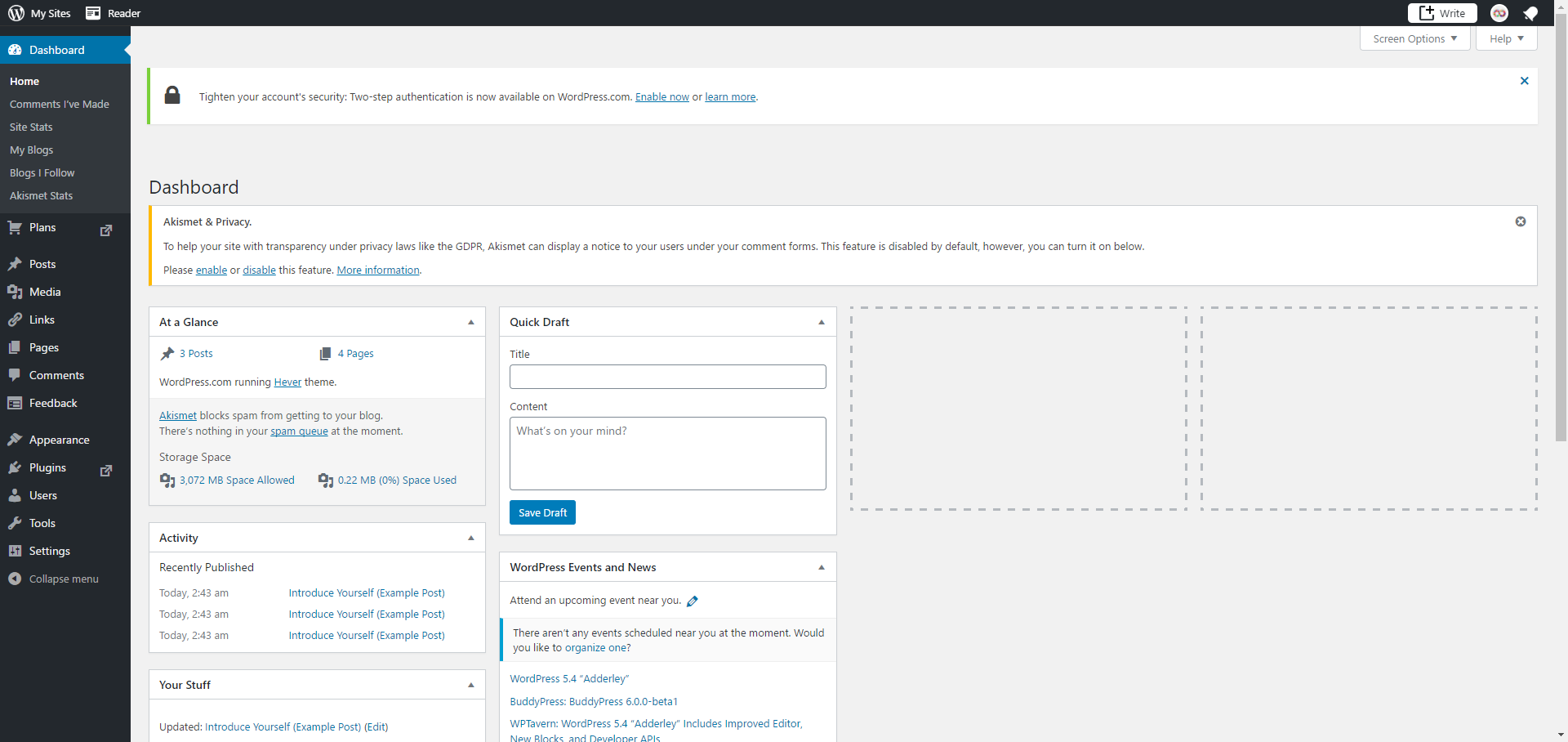Image resolution: width=1568 pixels, height=742 pixels.
Task: Click the Enable now two-step link
Action: point(662,96)
